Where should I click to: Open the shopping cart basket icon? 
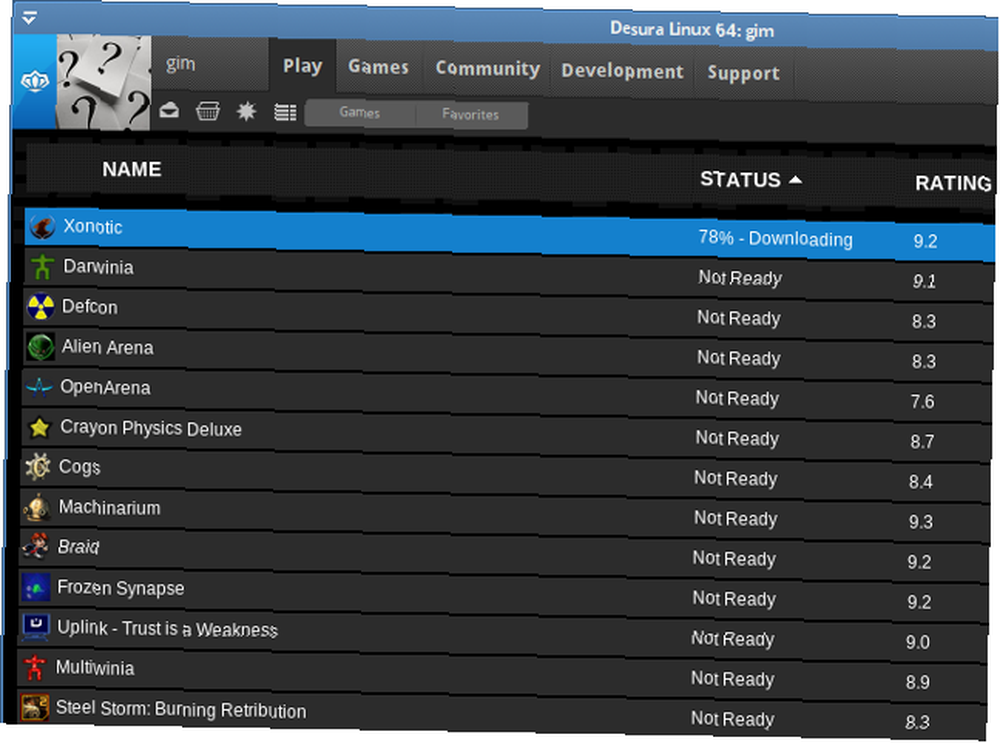click(x=208, y=111)
